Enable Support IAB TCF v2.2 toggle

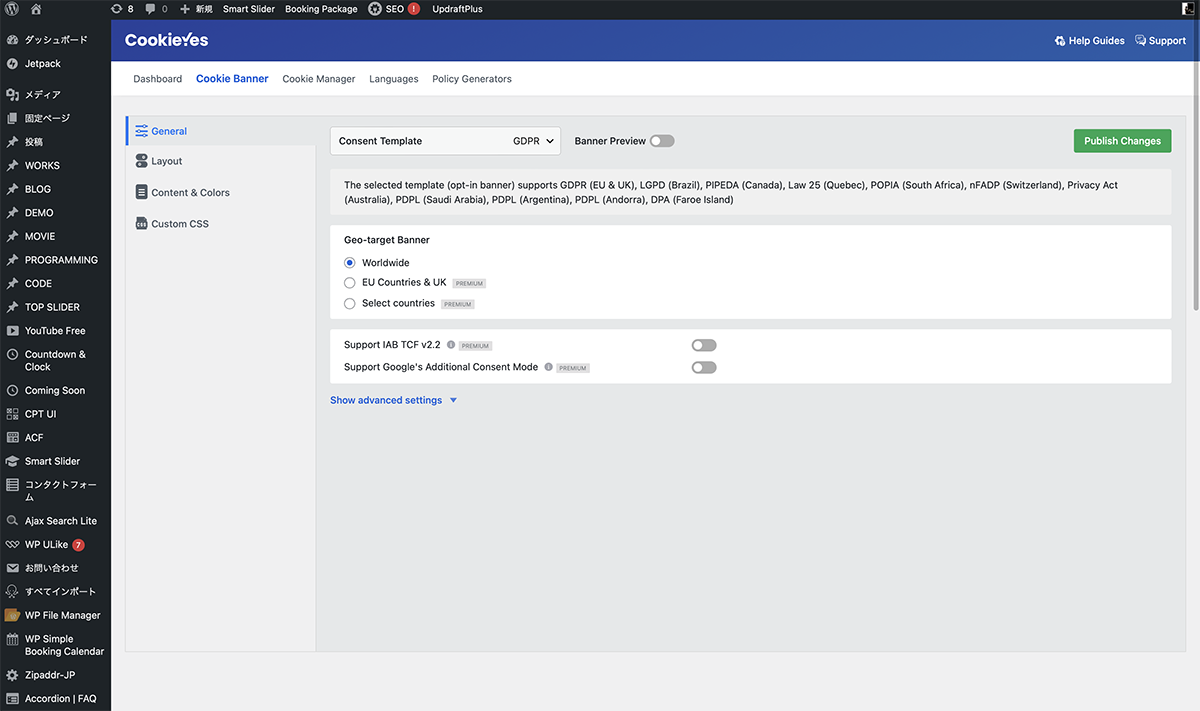(703, 345)
